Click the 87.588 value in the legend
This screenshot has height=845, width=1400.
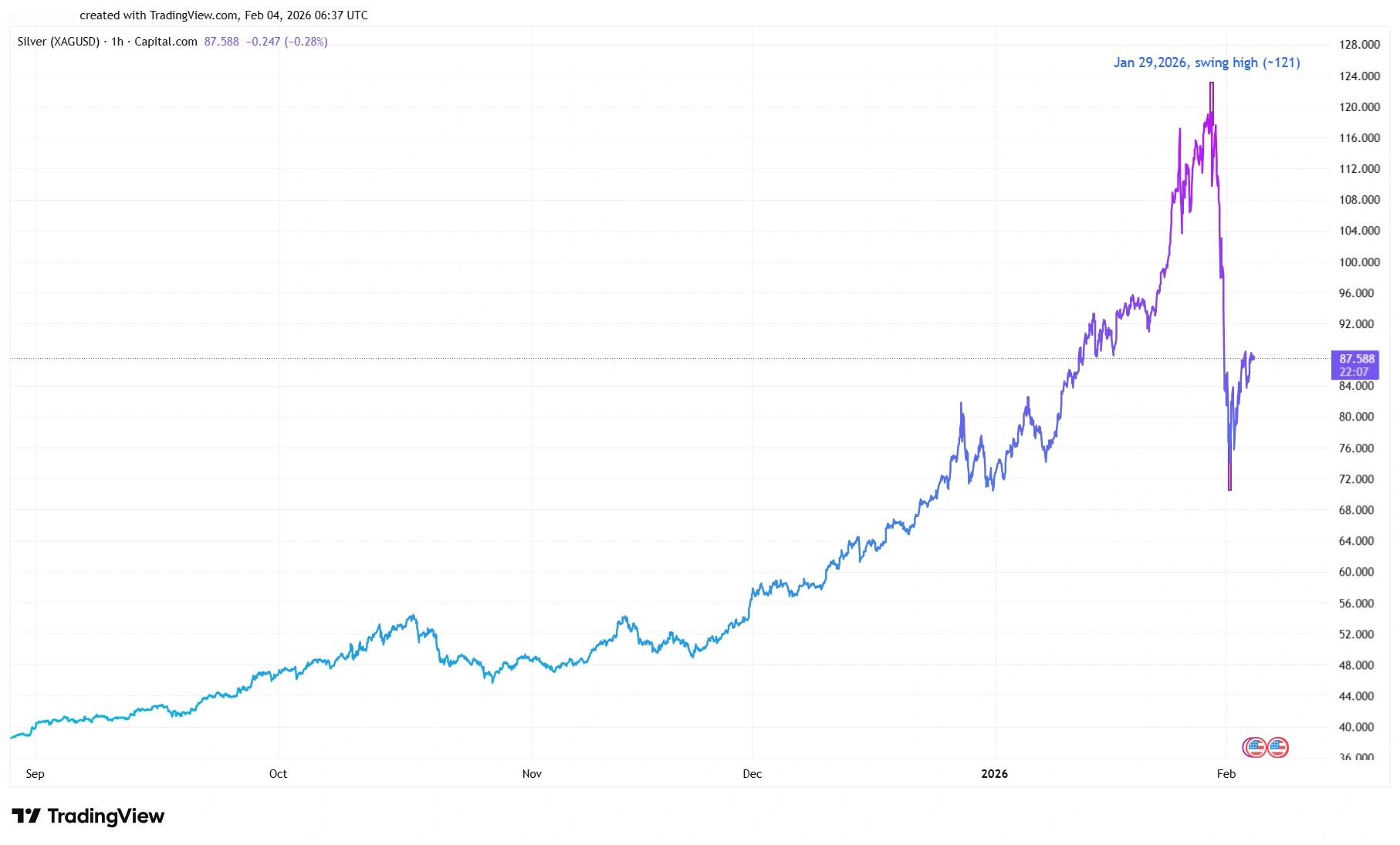pyautogui.click(x=221, y=42)
